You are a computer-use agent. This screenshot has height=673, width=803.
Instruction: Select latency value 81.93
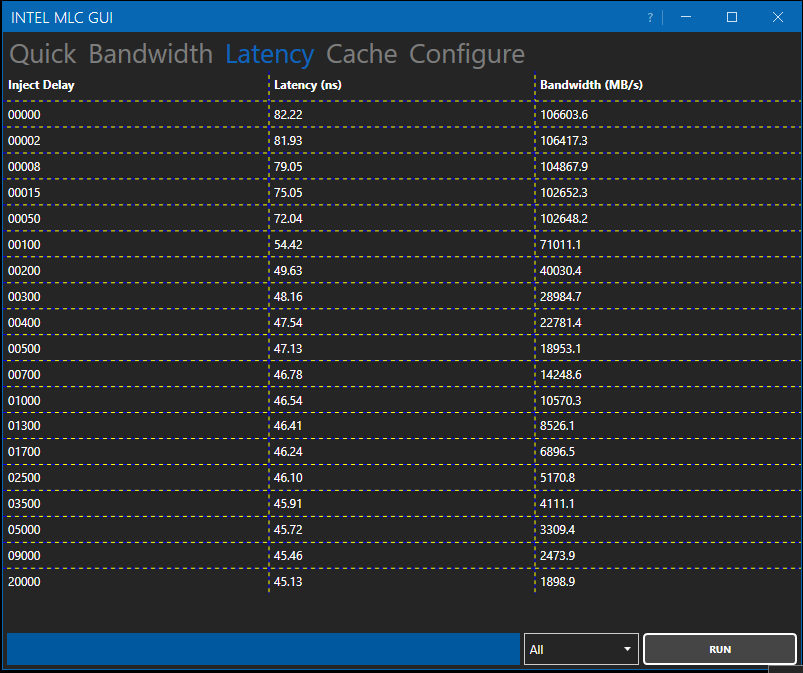coord(288,141)
